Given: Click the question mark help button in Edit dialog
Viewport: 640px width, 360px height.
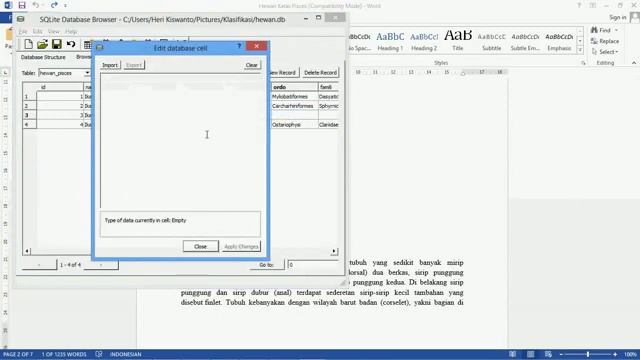Looking at the screenshot, I should 239,46.
